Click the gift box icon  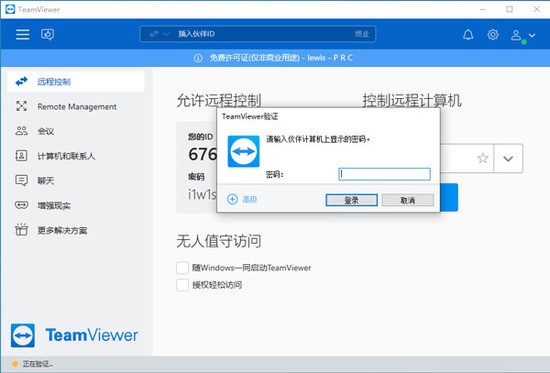coord(21,229)
